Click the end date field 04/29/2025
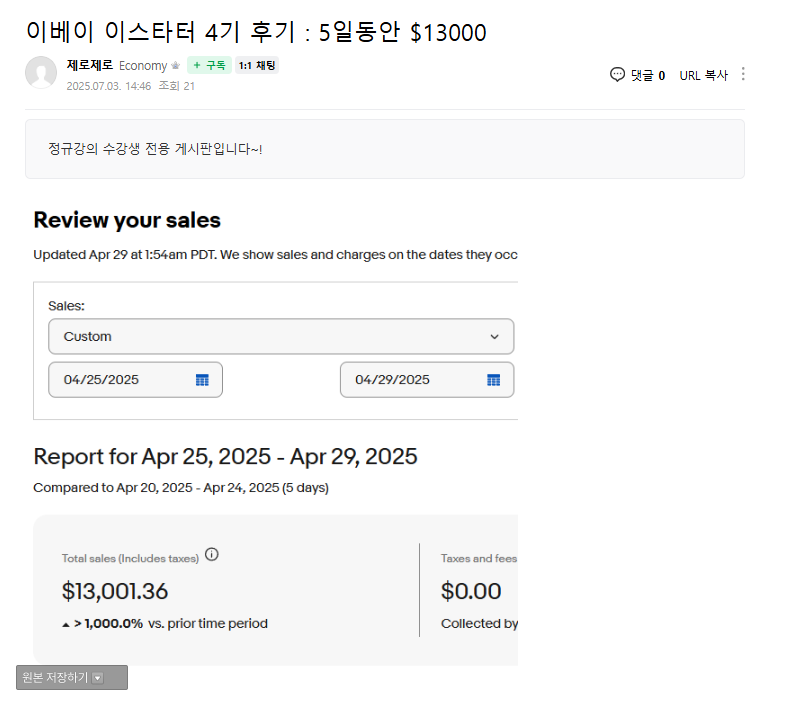 tap(427, 380)
